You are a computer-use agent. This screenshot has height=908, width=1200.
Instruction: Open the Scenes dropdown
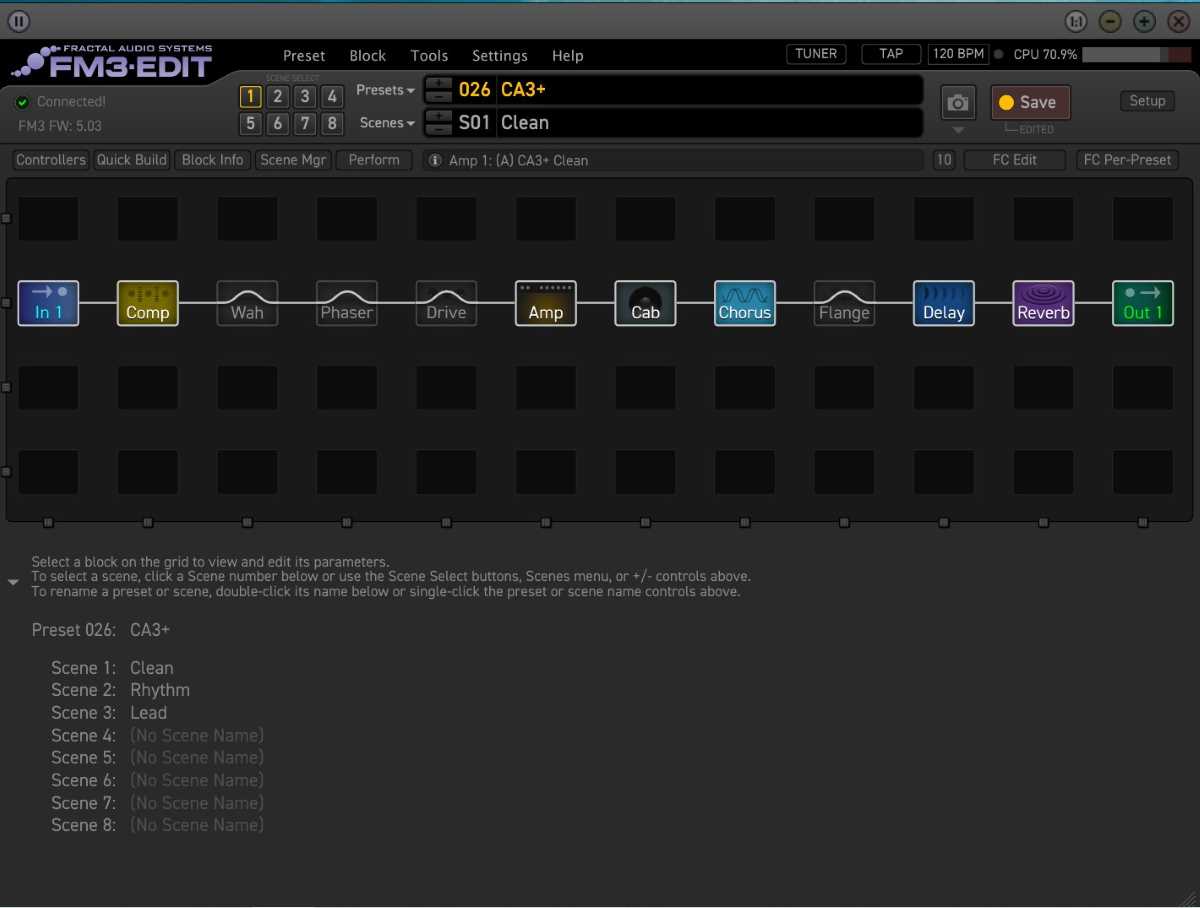coord(387,123)
